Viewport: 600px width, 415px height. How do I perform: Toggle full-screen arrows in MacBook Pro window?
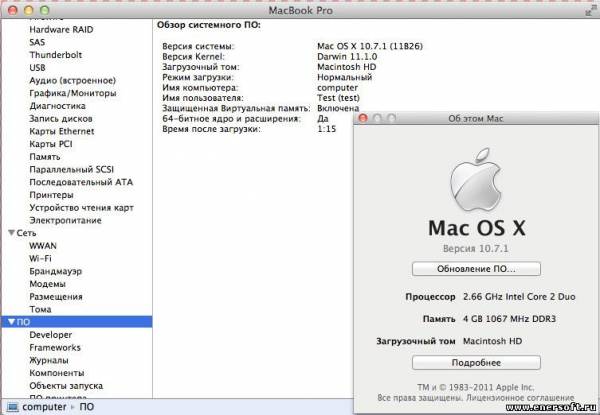click(x=590, y=11)
